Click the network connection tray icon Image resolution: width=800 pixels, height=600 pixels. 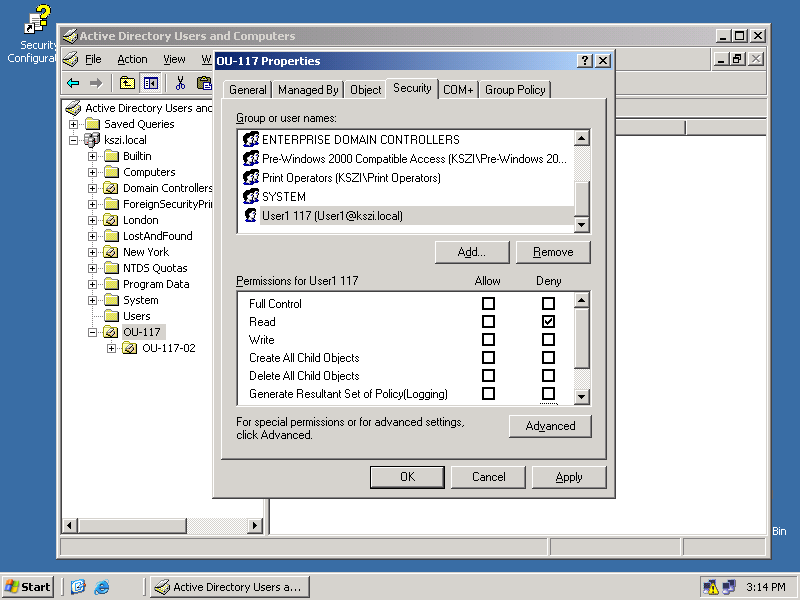(x=729, y=587)
